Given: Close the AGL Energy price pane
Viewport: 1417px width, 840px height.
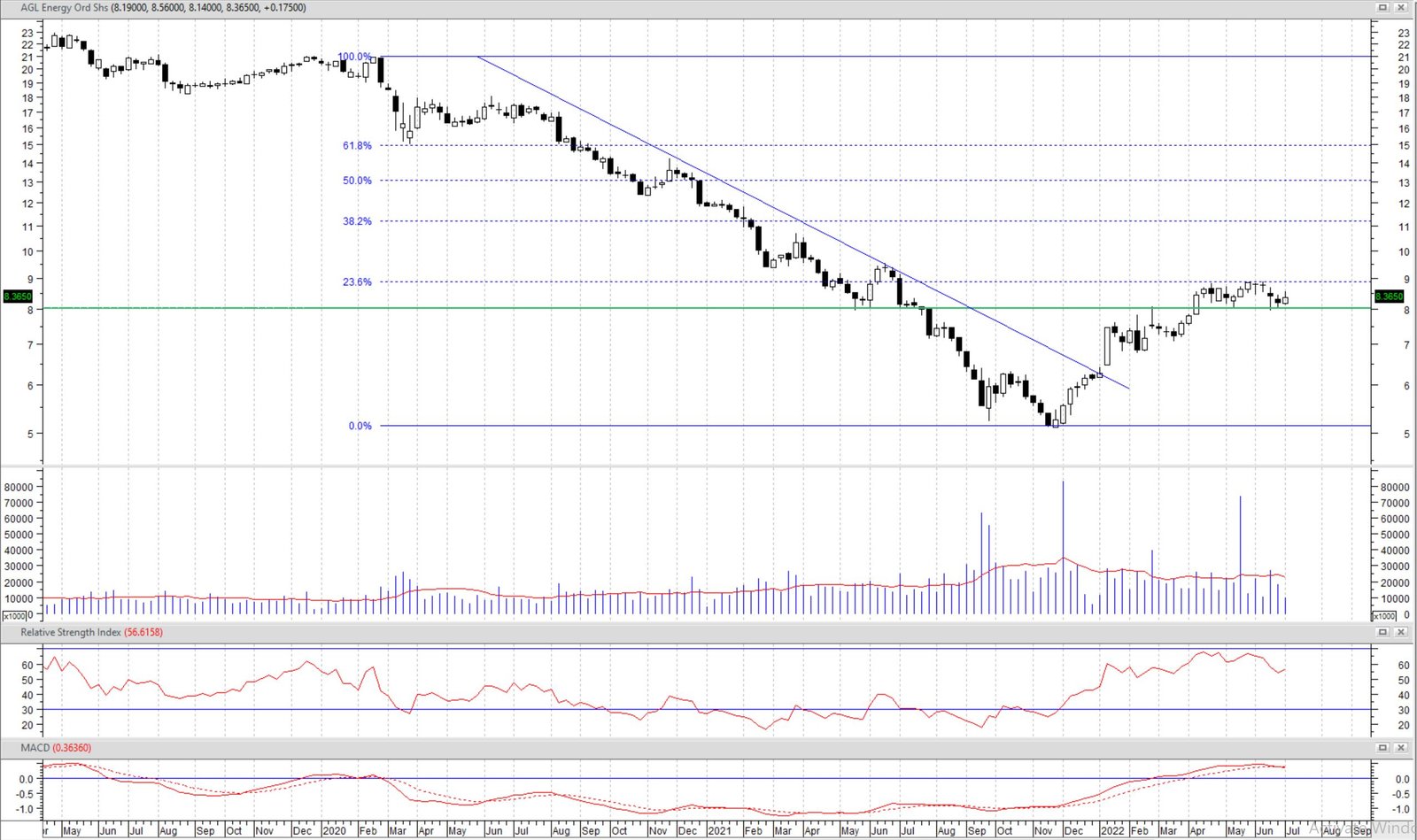Looking at the screenshot, I should (x=1401, y=7).
